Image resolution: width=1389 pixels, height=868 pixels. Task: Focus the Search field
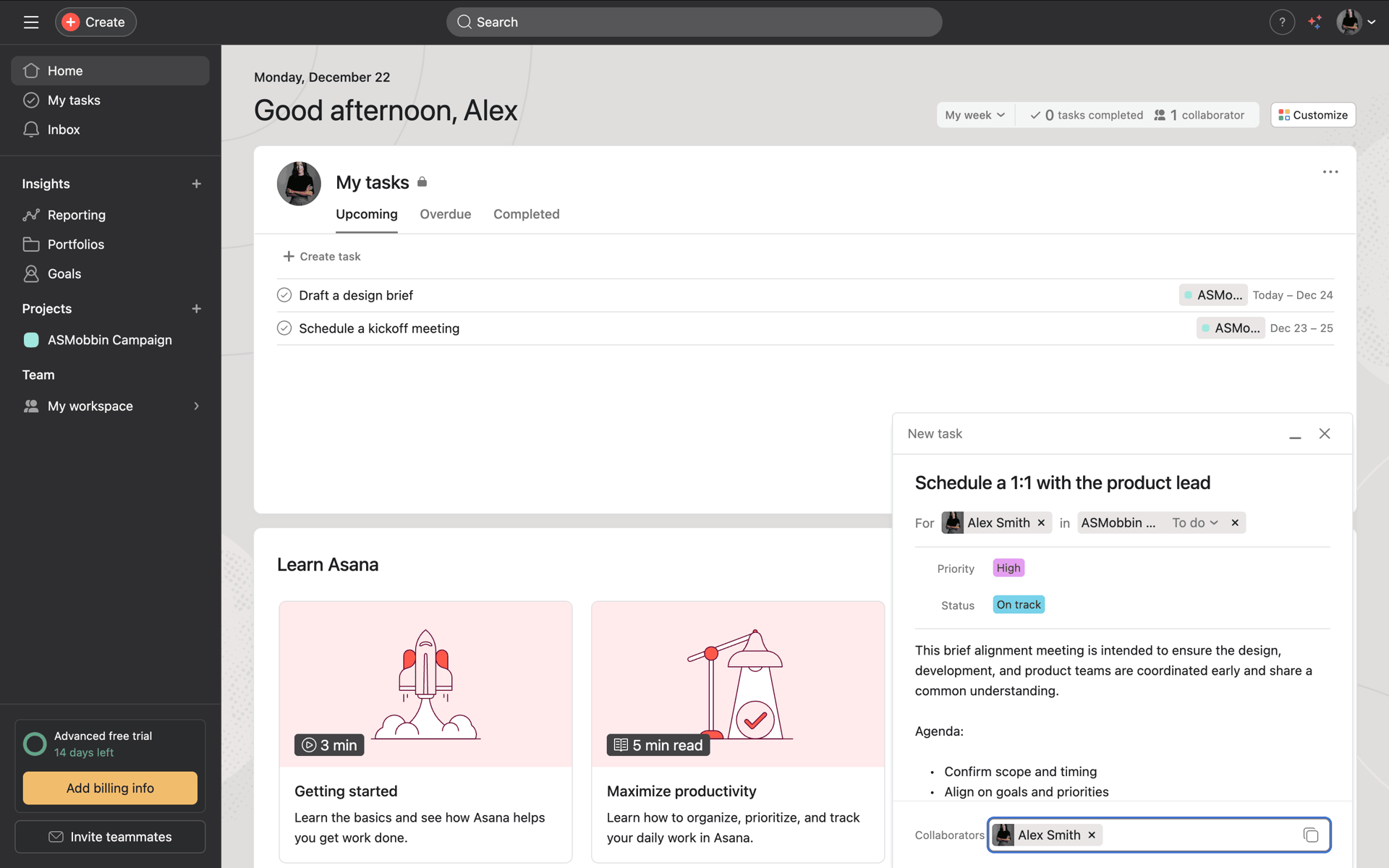pyautogui.click(x=694, y=22)
